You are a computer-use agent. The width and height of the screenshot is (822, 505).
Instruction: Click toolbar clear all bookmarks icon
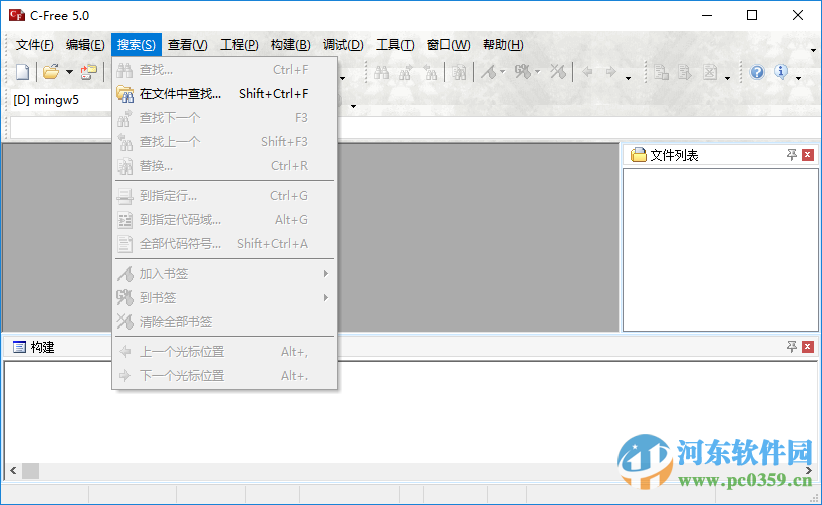[558, 72]
